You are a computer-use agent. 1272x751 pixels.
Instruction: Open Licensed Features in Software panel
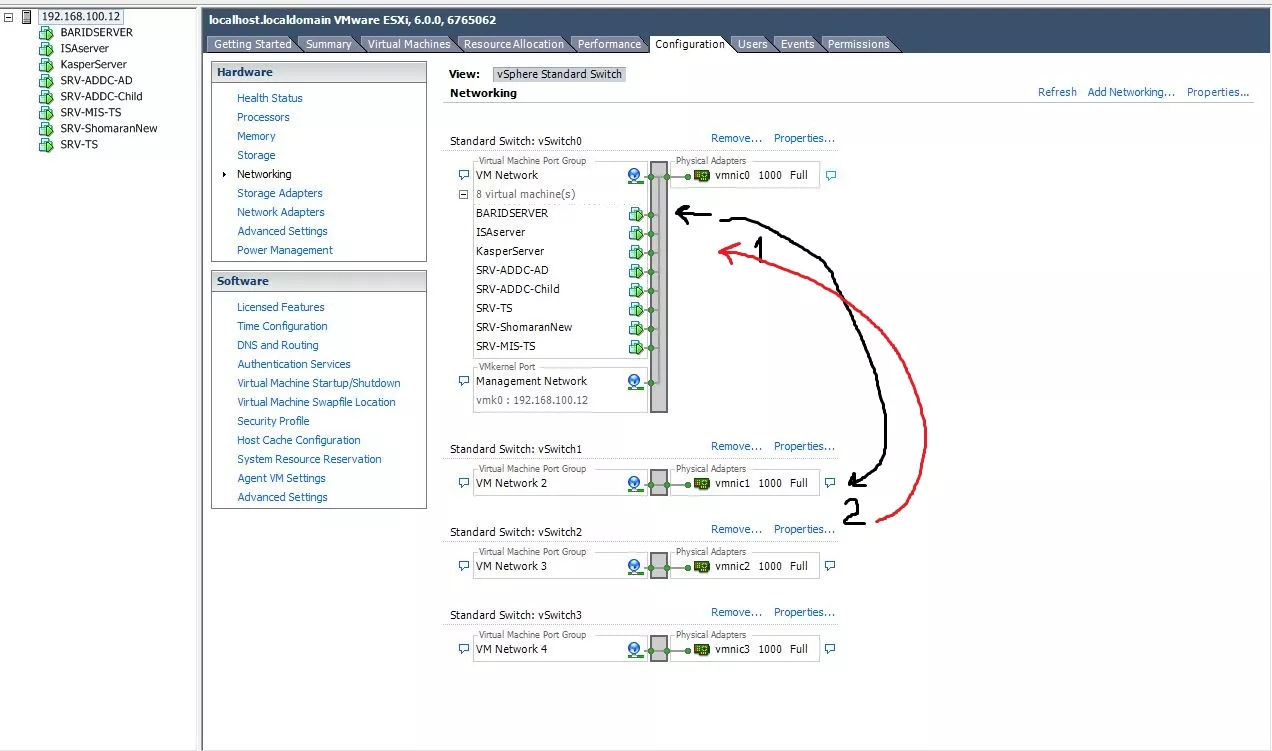pyautogui.click(x=281, y=307)
